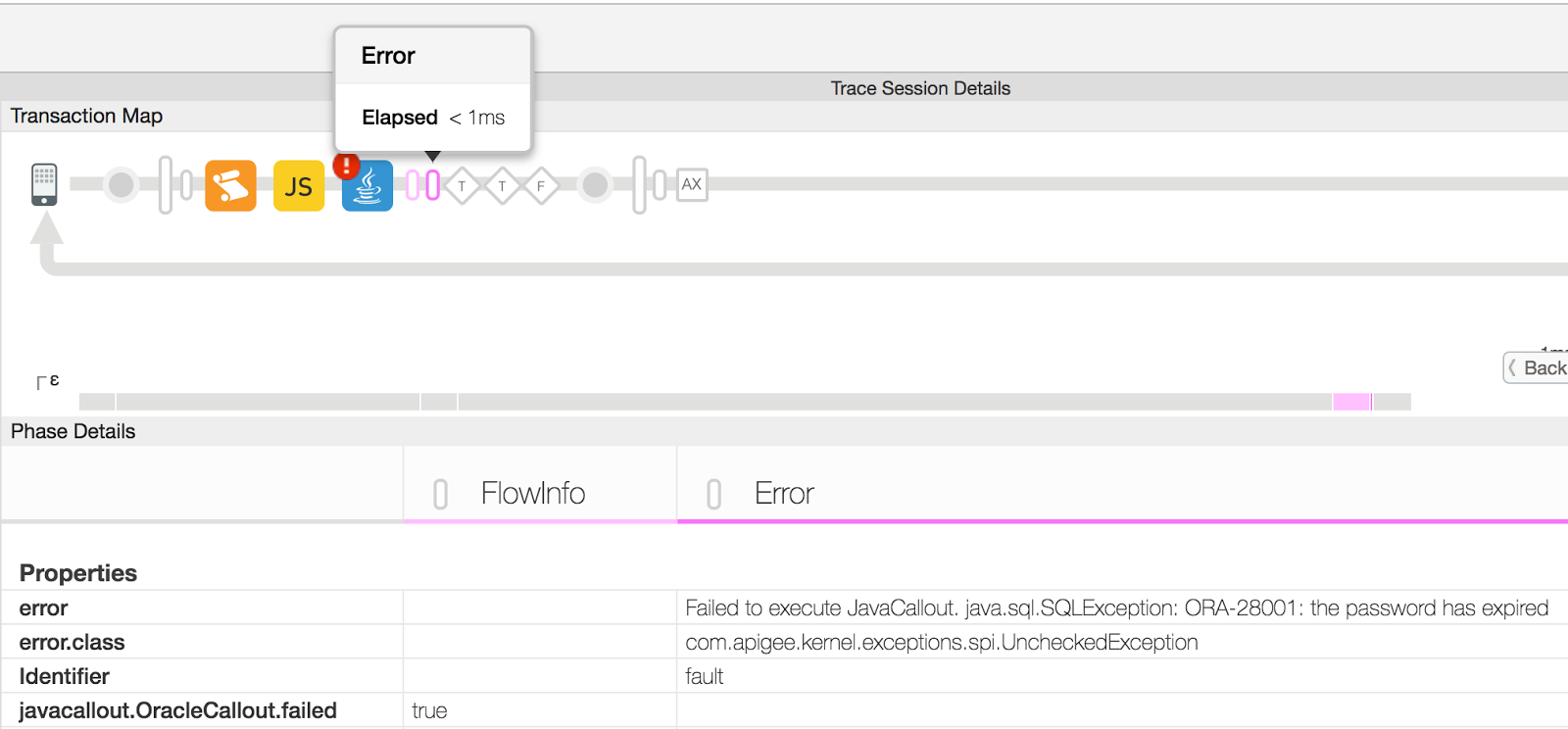
Task: Click first gray circle node after phone
Action: [x=121, y=184]
